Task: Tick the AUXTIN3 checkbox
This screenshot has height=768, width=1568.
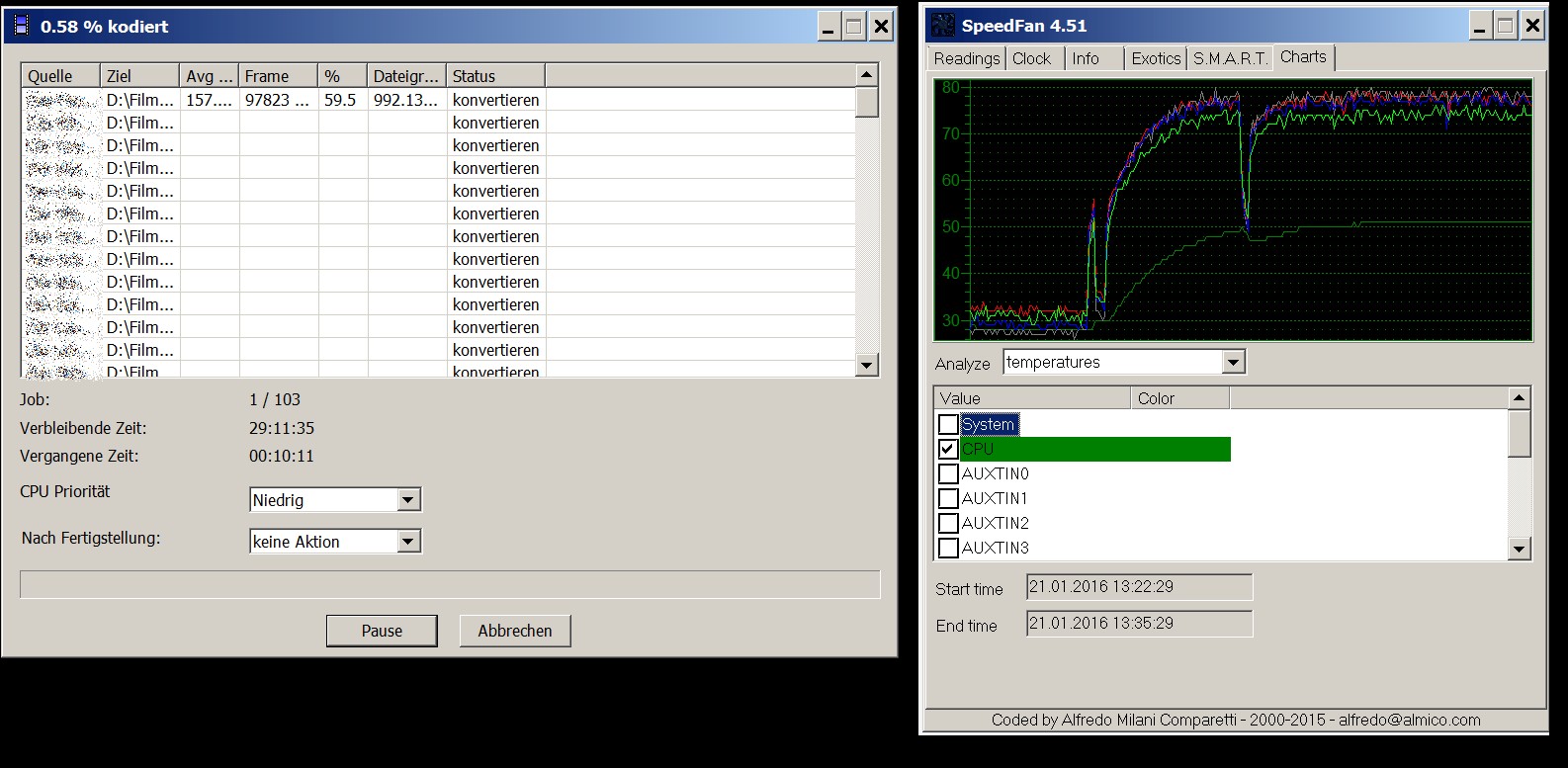Action: 948,548
